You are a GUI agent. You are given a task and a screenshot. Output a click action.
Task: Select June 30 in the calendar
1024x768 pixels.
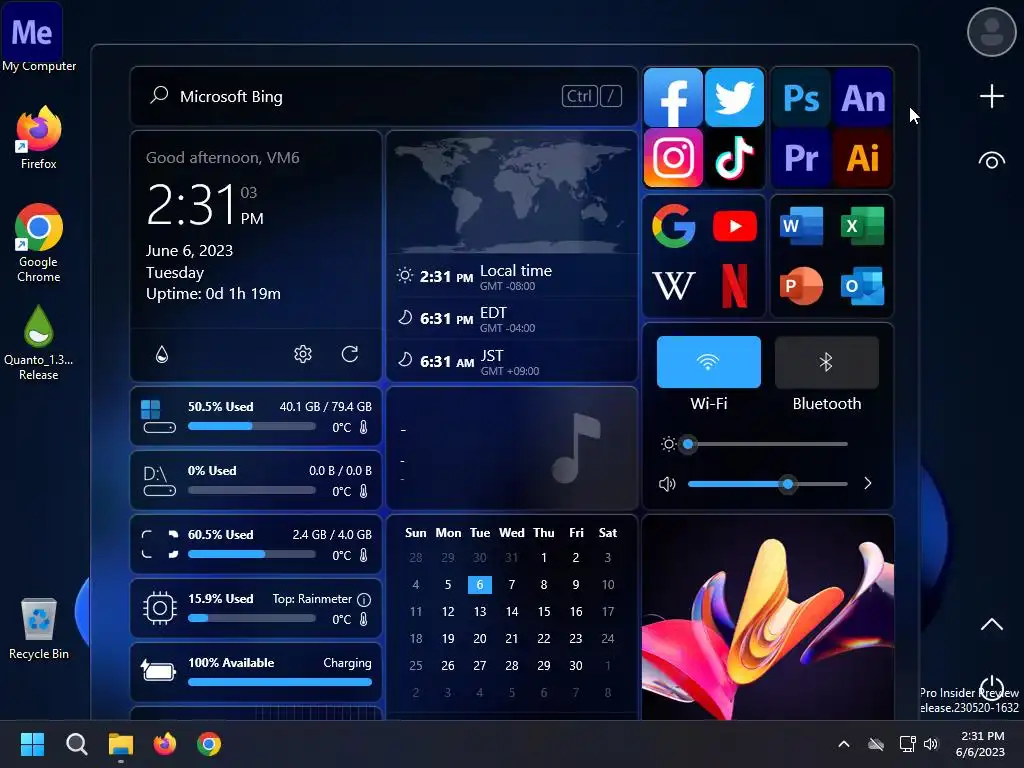click(575, 665)
